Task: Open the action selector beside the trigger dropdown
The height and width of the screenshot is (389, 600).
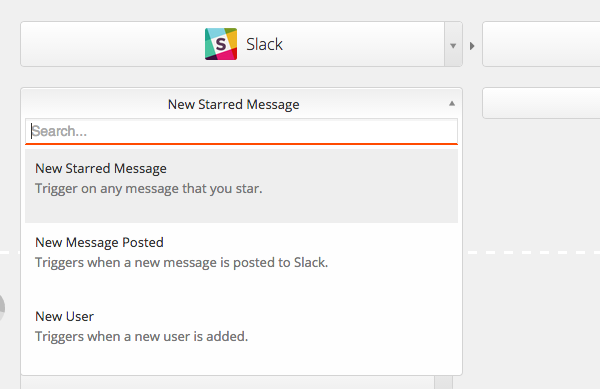Action: (541, 103)
